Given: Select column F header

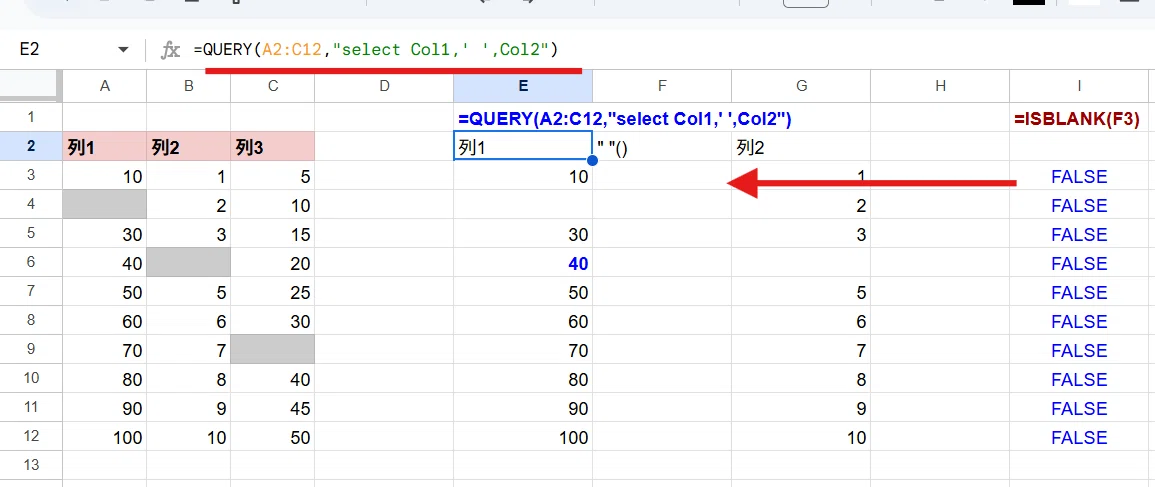Looking at the screenshot, I should click(x=662, y=86).
